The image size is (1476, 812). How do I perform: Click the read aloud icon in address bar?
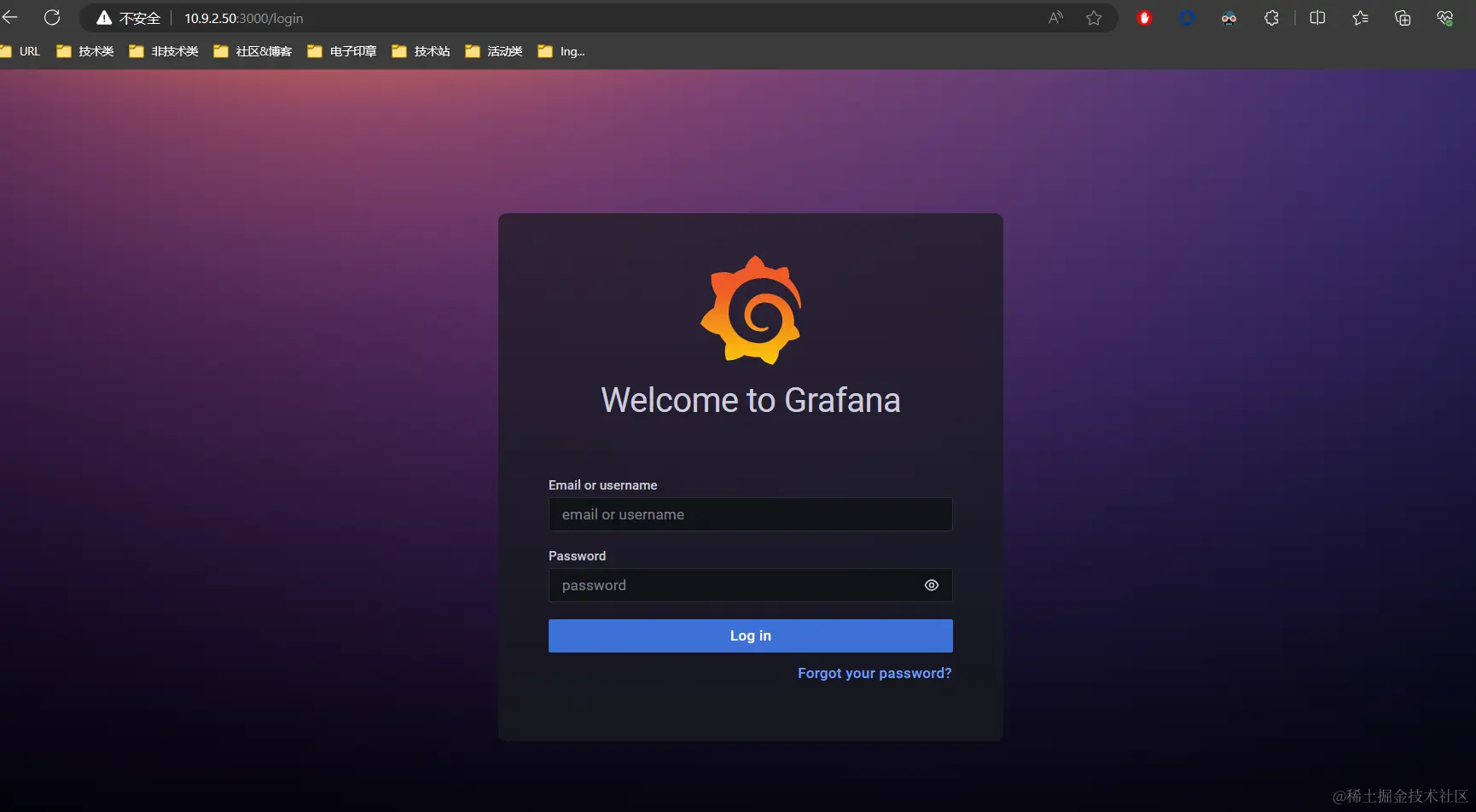point(1056,18)
